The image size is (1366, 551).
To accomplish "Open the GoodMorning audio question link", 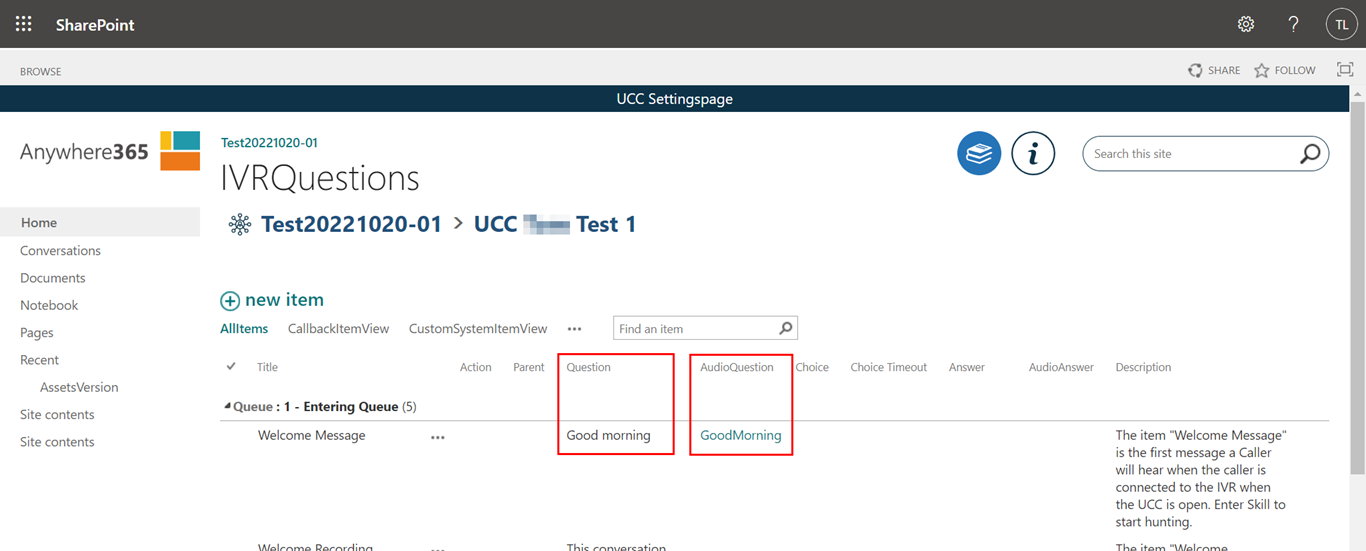I will click(740, 436).
